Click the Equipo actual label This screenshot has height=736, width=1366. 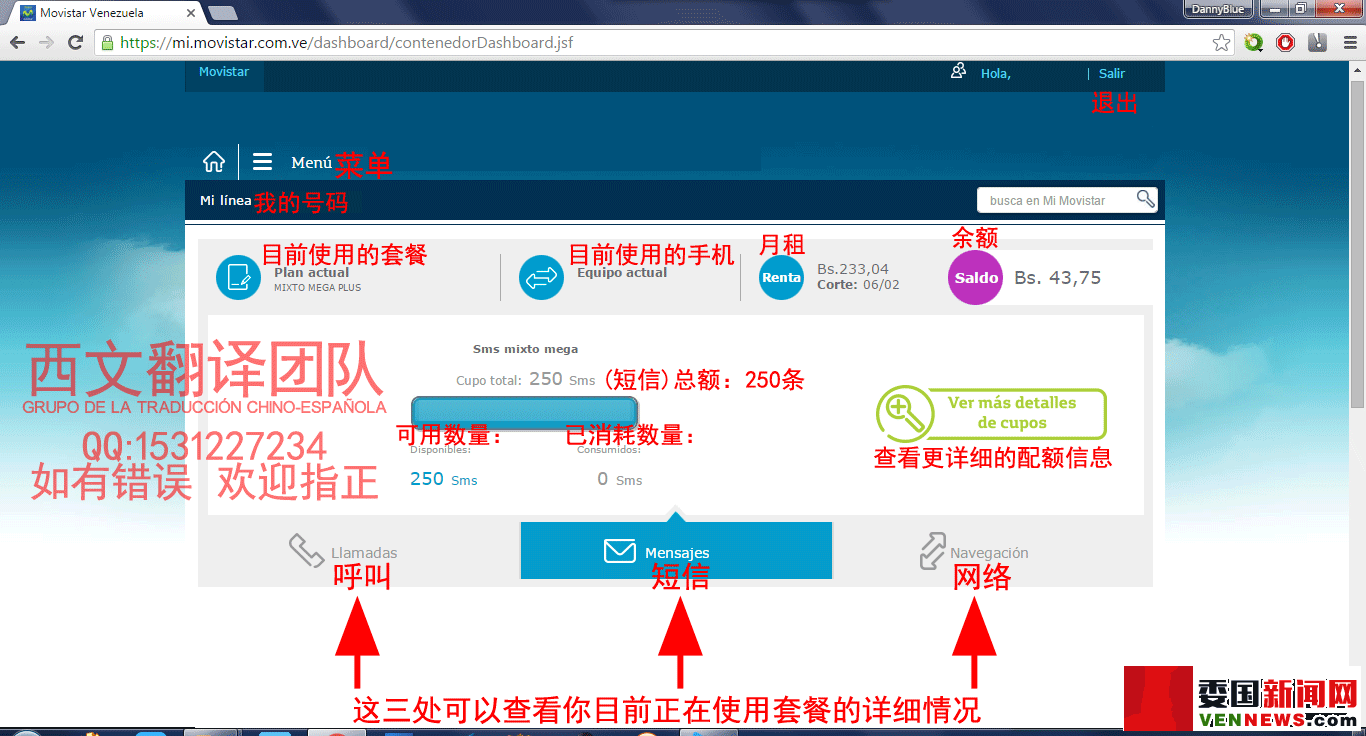coord(622,272)
